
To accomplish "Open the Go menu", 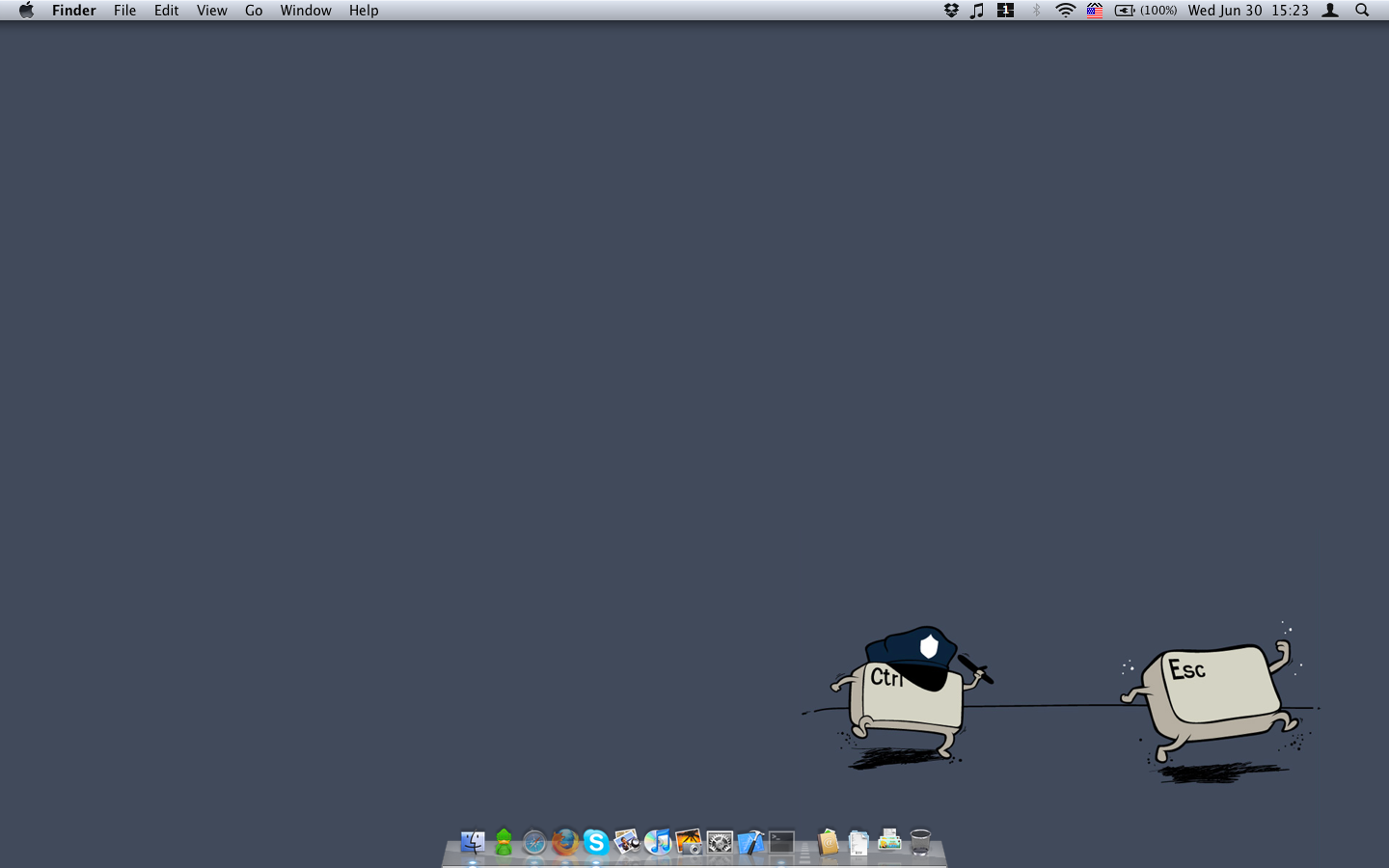I will 254,11.
